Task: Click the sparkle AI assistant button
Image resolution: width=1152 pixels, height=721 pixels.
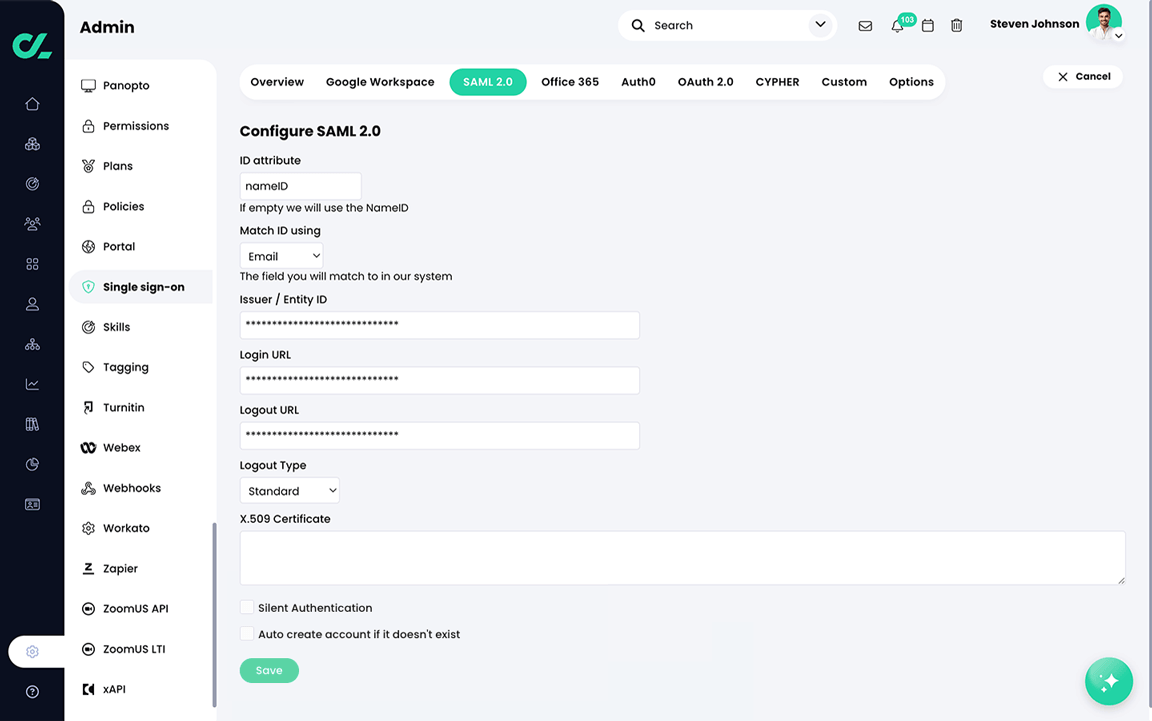Action: coord(1109,681)
